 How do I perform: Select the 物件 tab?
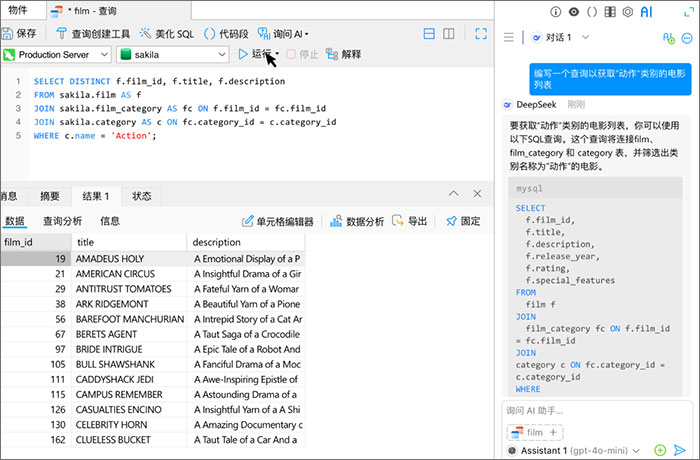(x=18, y=10)
